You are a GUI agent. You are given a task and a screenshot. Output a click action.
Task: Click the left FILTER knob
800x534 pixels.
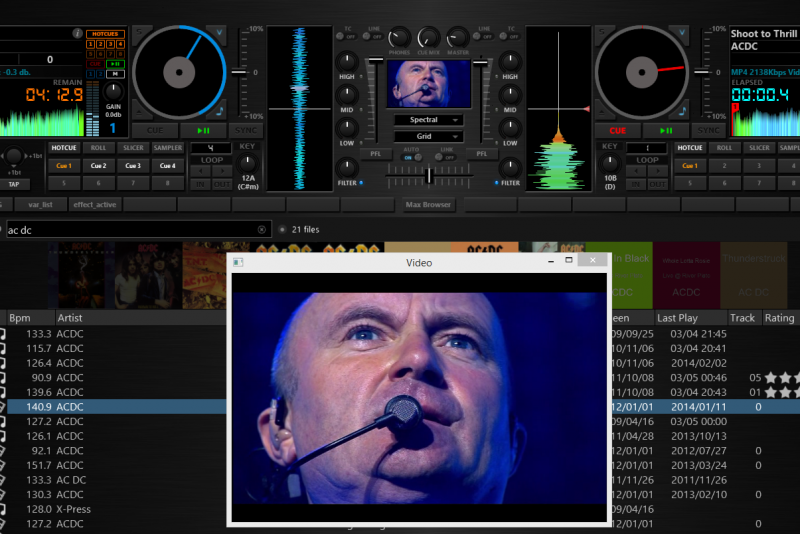347,168
